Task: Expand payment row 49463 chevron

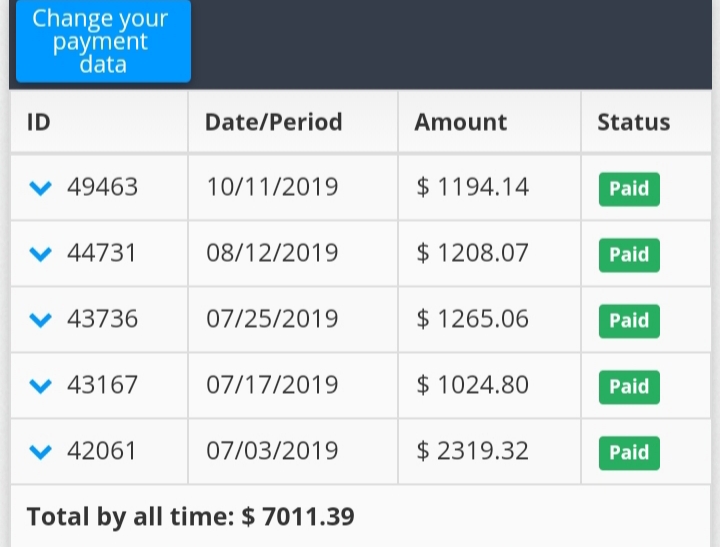Action: pos(40,188)
